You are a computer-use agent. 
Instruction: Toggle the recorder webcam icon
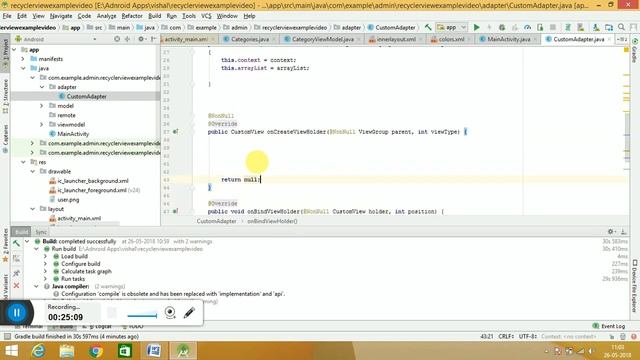coord(170,313)
